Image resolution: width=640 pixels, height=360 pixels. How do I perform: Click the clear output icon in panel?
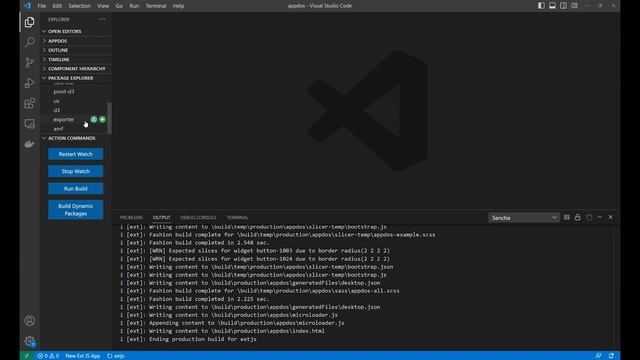(567, 218)
